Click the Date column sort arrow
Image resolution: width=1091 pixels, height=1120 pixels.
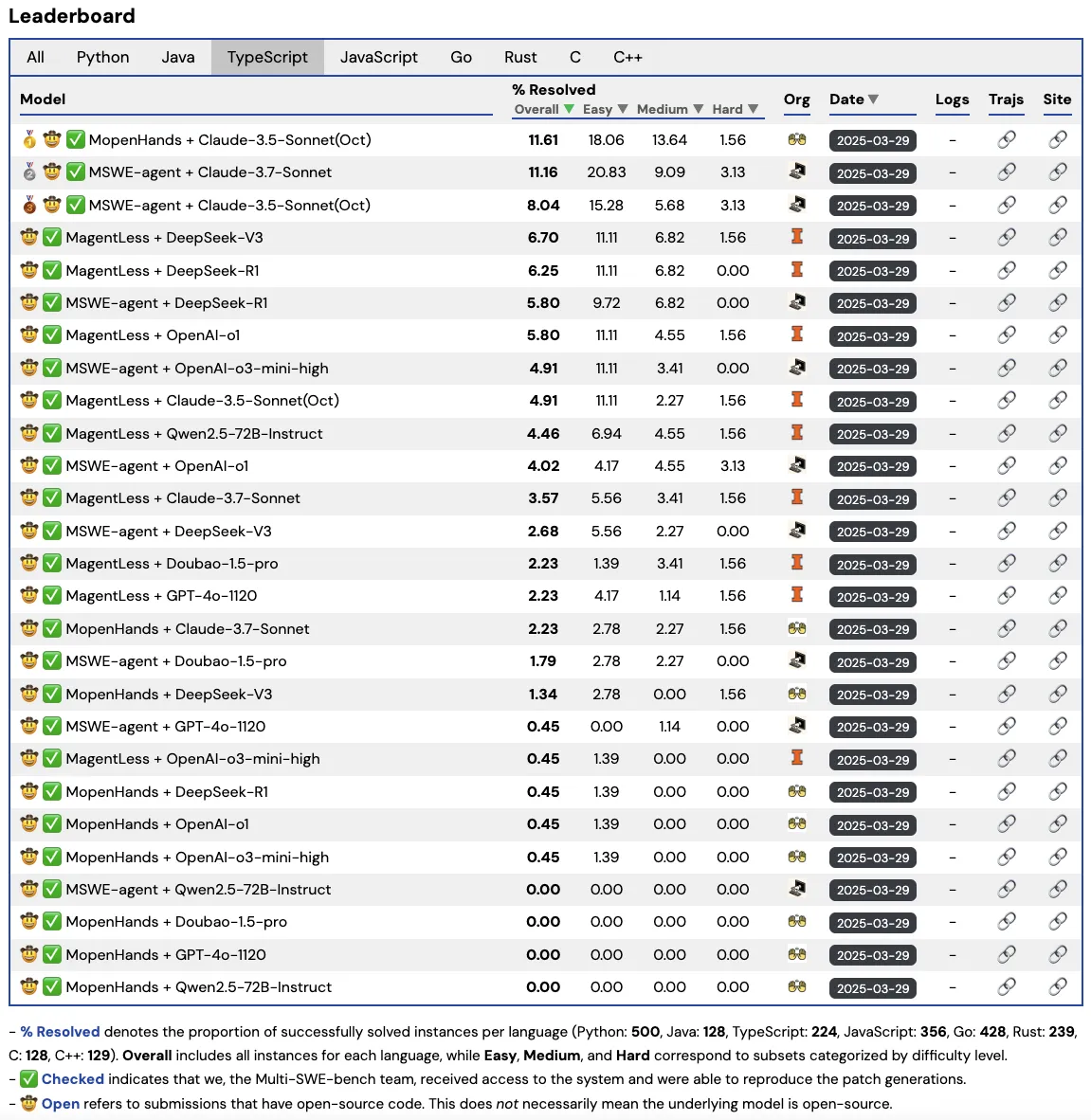click(x=872, y=99)
